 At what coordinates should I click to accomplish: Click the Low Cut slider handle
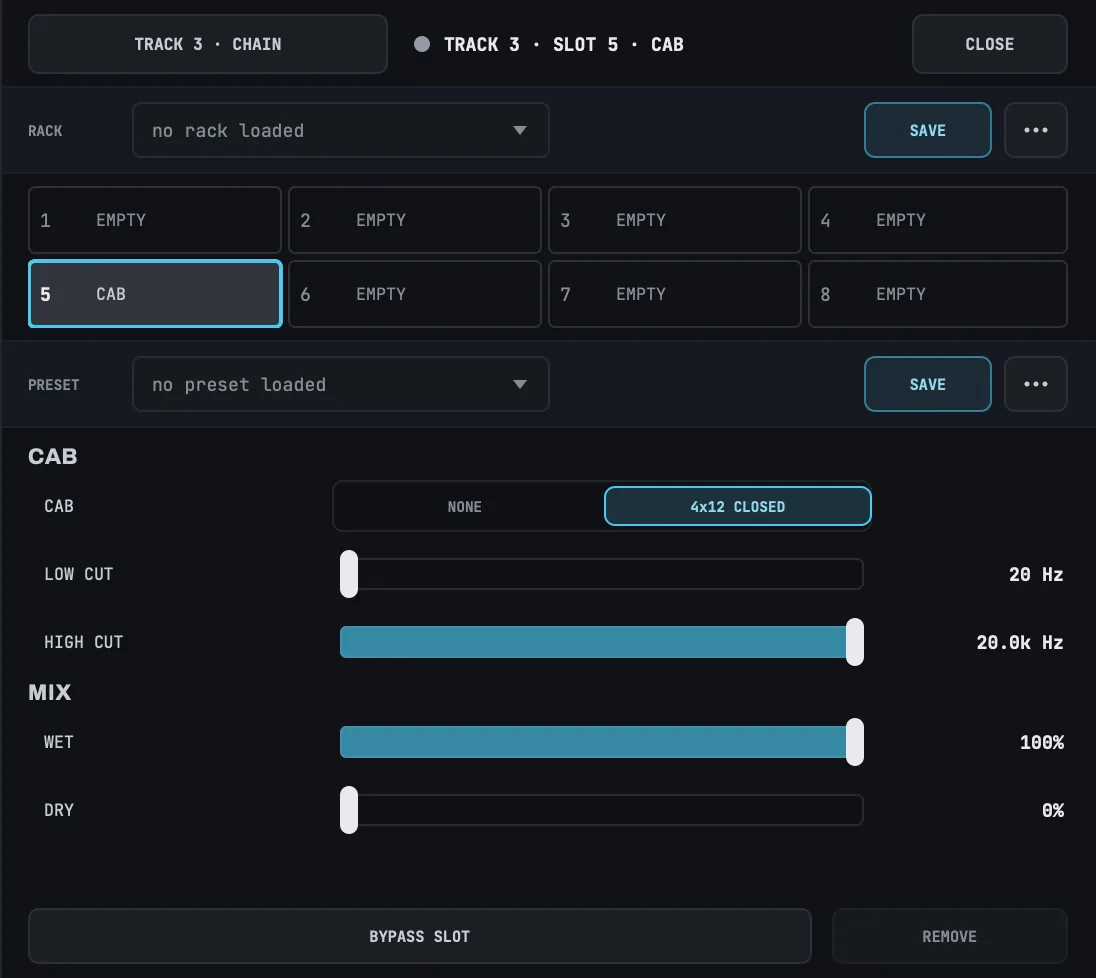pyautogui.click(x=349, y=574)
